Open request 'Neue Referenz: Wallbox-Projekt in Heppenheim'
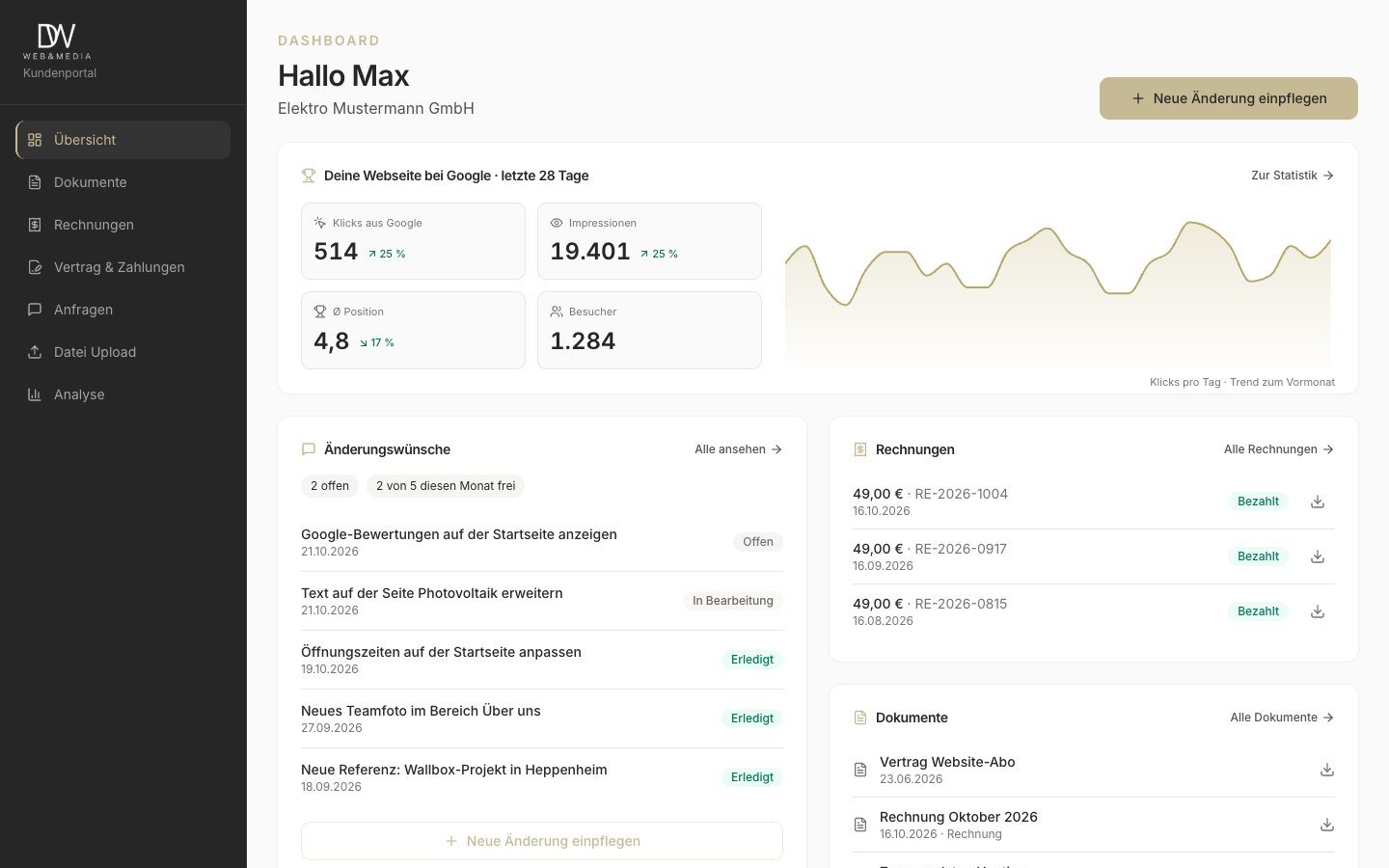The width and height of the screenshot is (1389, 868). pos(542,777)
